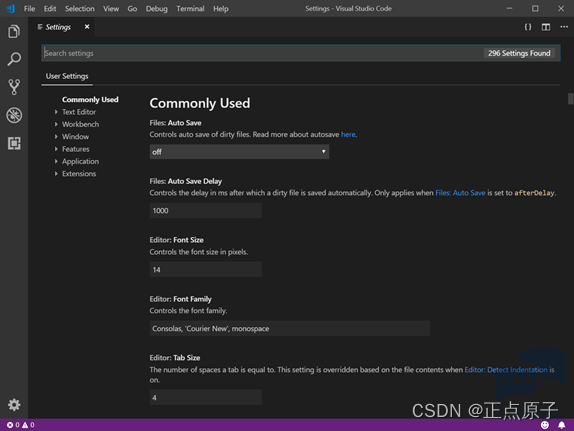The image size is (574, 431).
Task: Close the Settings tab
Action: 87,27
